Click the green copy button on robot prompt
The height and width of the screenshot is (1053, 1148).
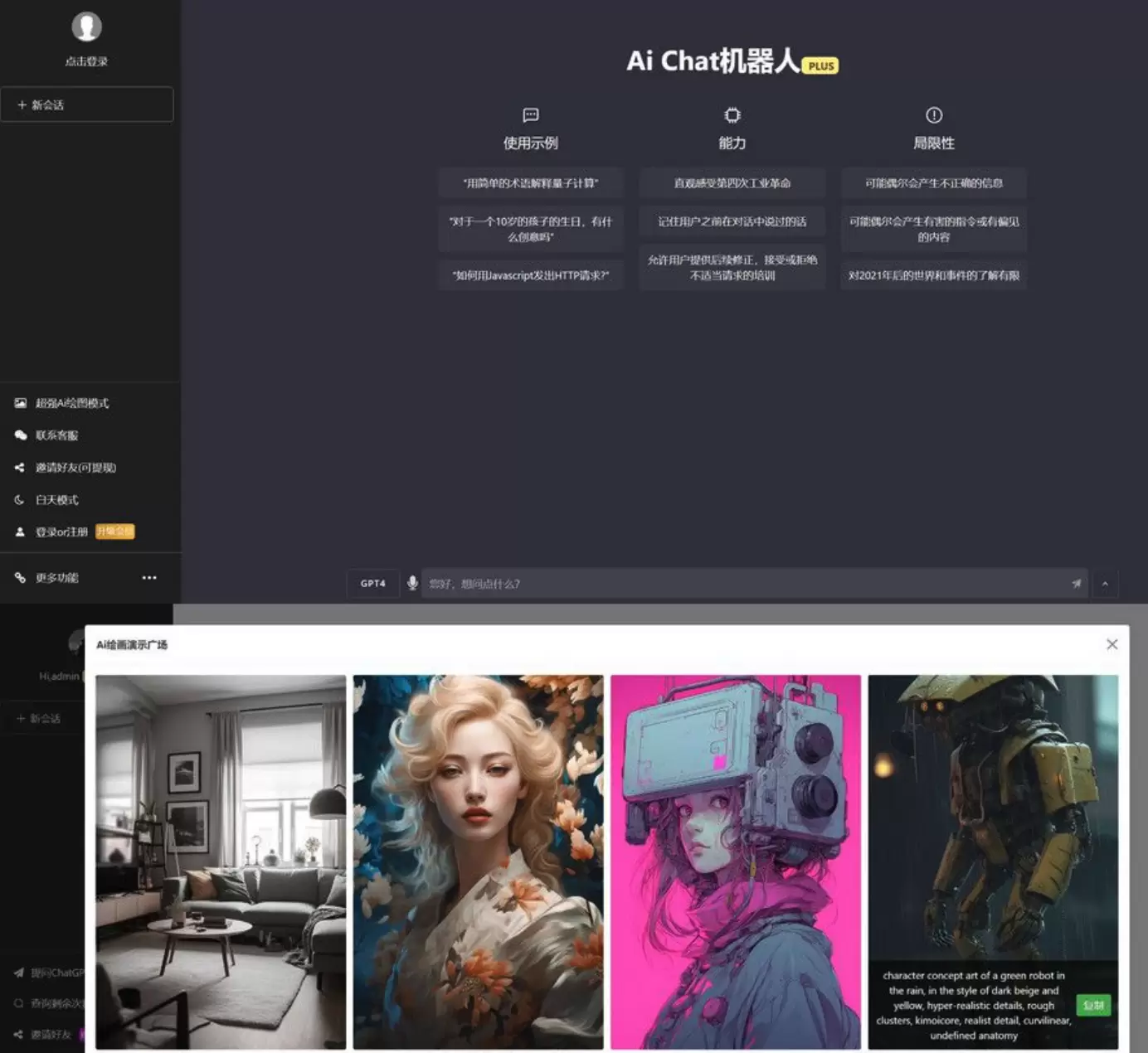[1093, 1005]
